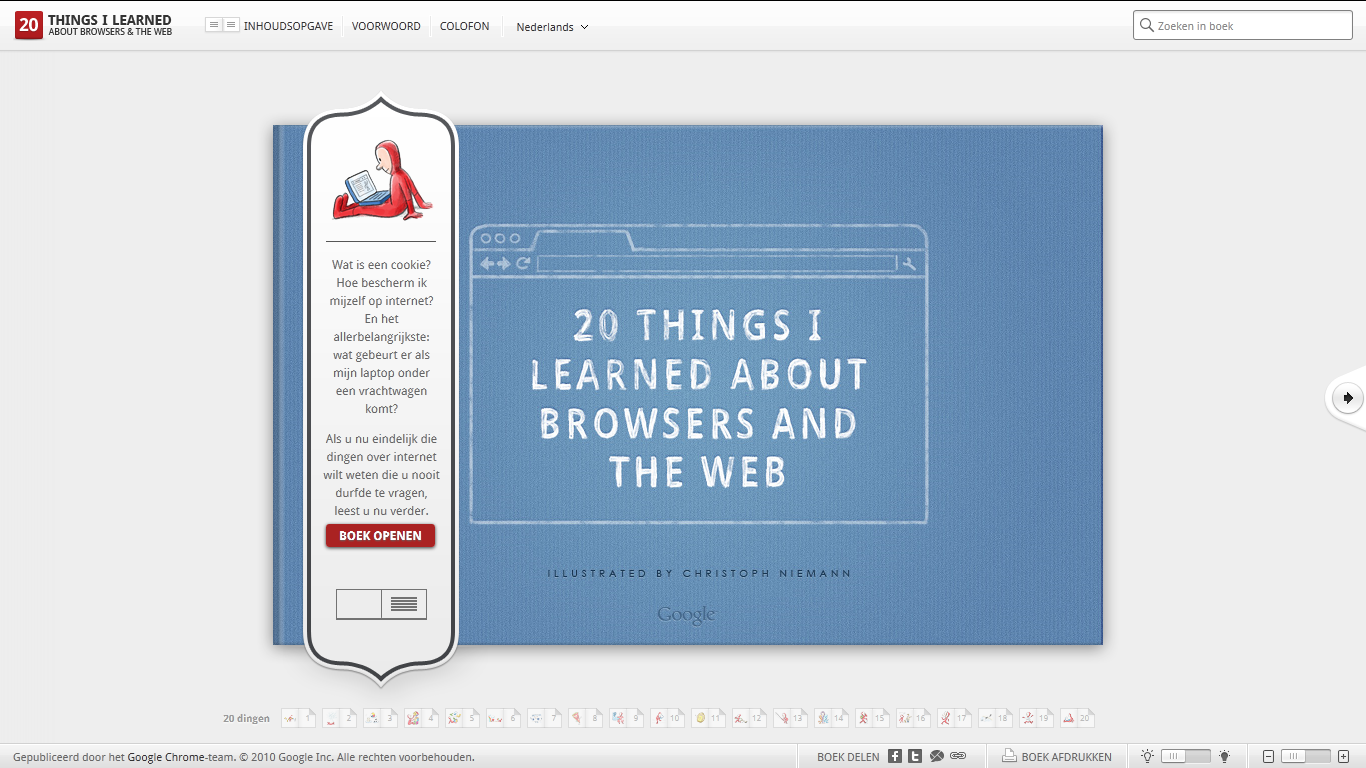The image size is (1366, 768).
Task: Select the text-lines page view option
Action: pos(404,604)
